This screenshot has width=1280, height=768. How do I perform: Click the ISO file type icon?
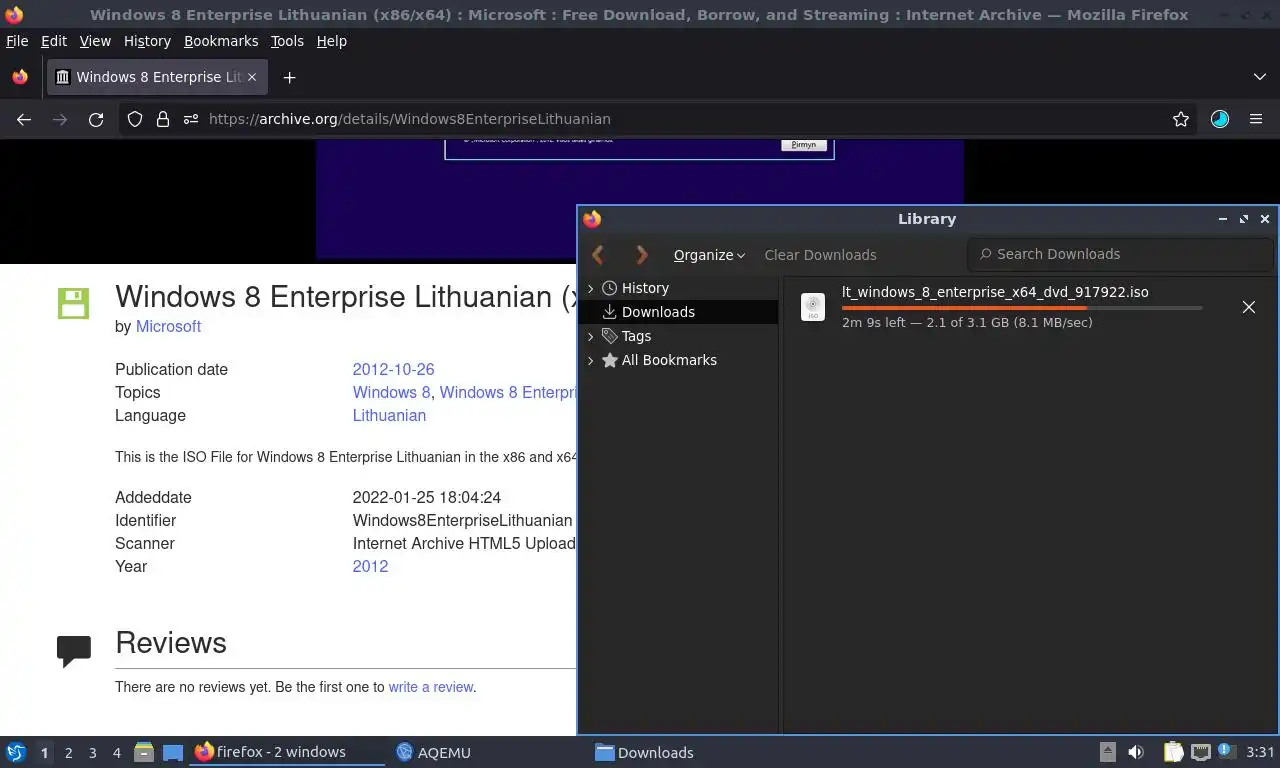[813, 307]
